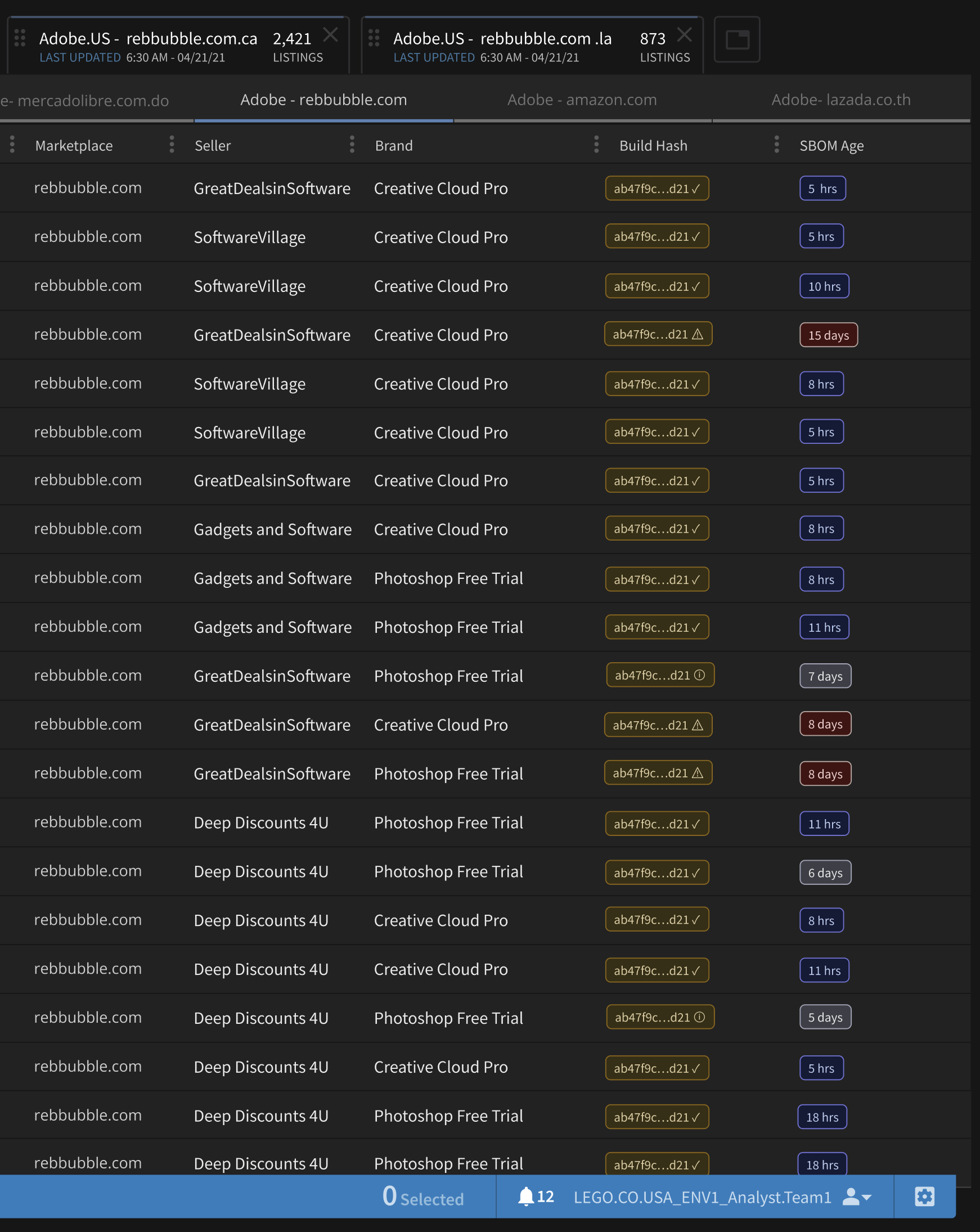Screen dimensions: 980x1232
Task: Open the new panel window icon
Action: tap(737, 39)
